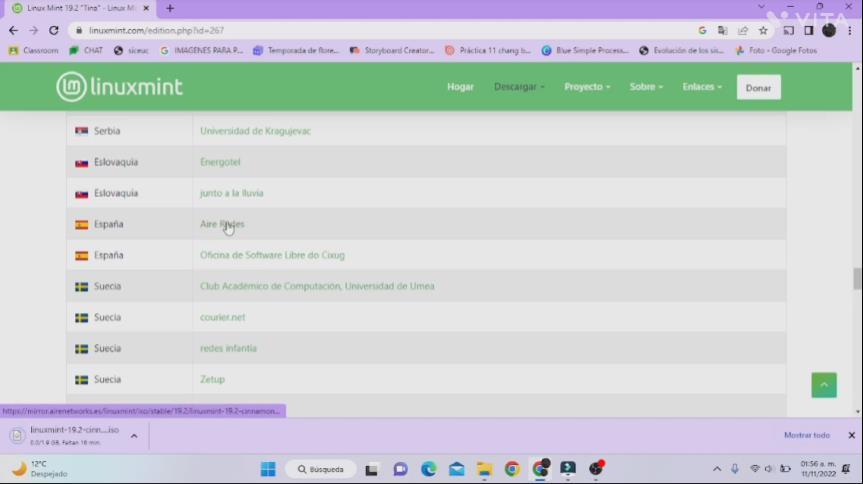Open the IMAGENES PARA P... bookmark
Screen dimensions: 863x484
coord(201,51)
